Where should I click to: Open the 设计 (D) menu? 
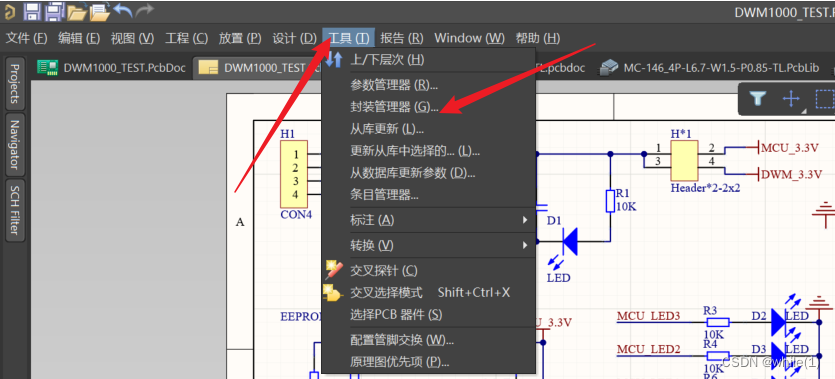click(294, 38)
